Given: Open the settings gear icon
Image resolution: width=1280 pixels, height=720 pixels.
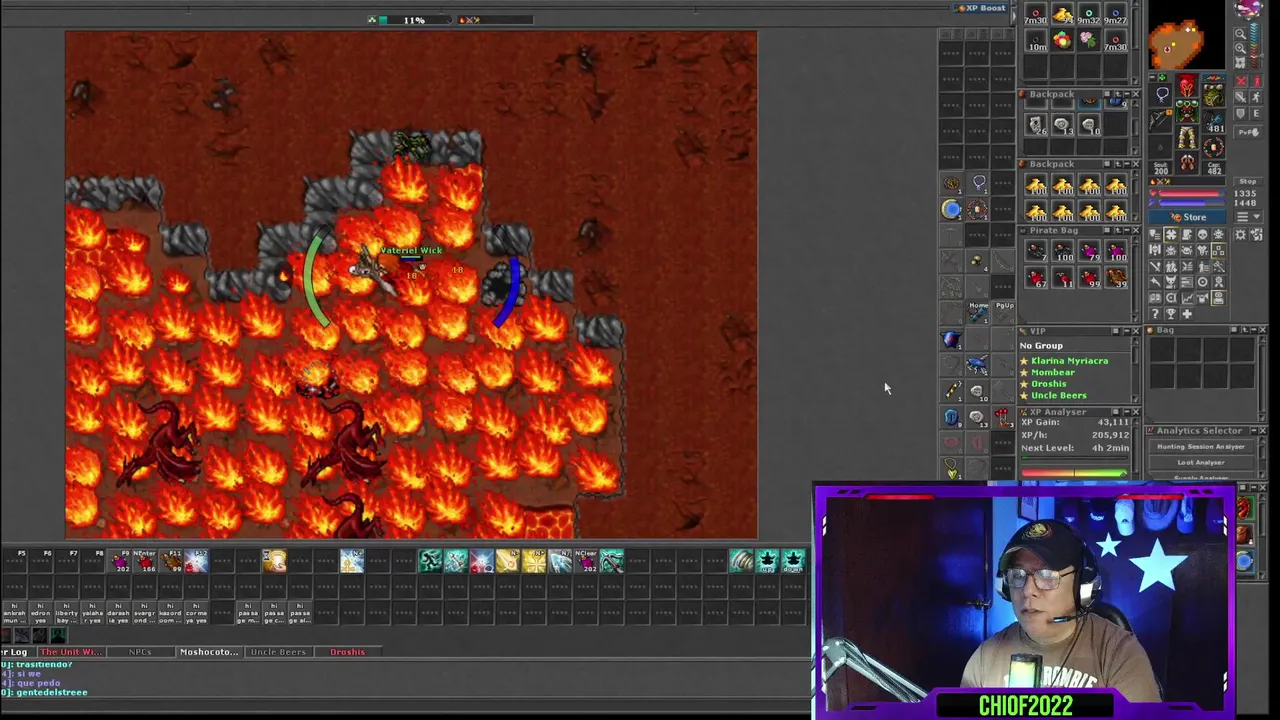Looking at the screenshot, I should (x=1241, y=235).
